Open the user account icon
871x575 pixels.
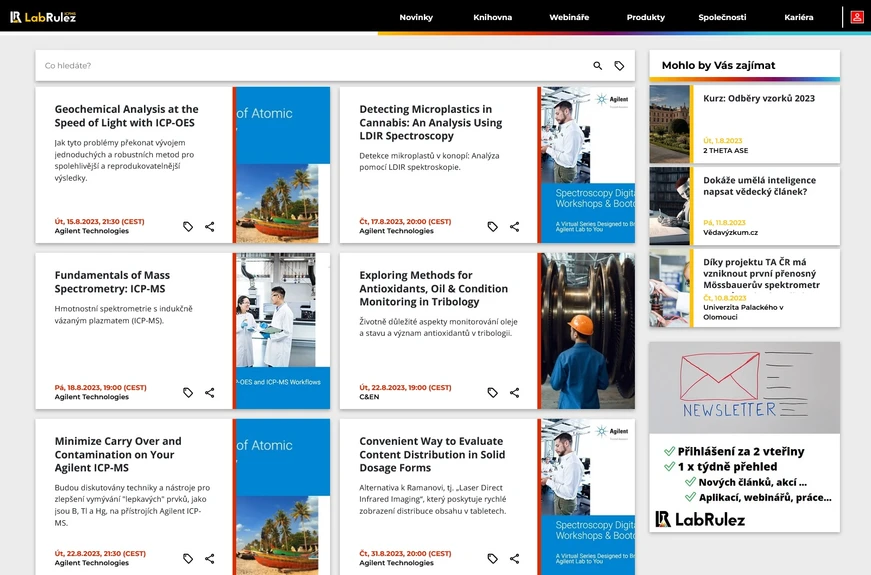tap(857, 17)
